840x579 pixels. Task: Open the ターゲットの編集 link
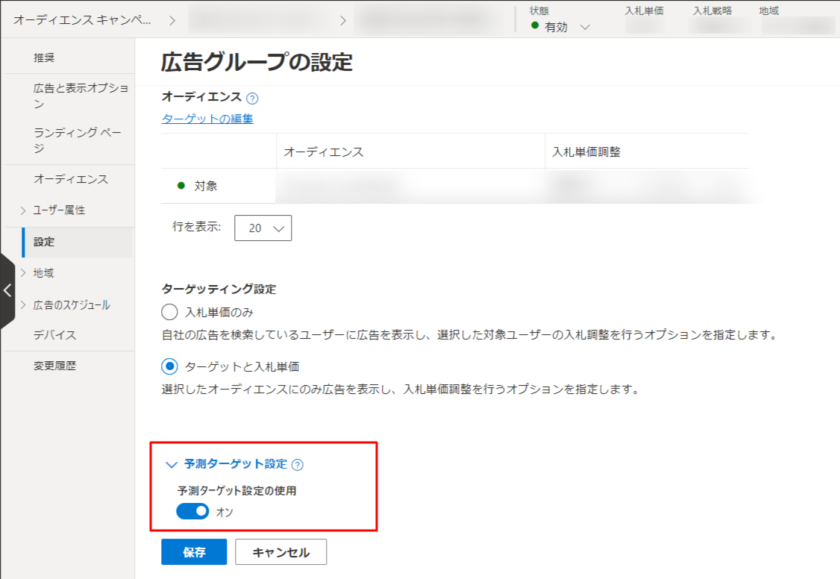click(x=207, y=119)
